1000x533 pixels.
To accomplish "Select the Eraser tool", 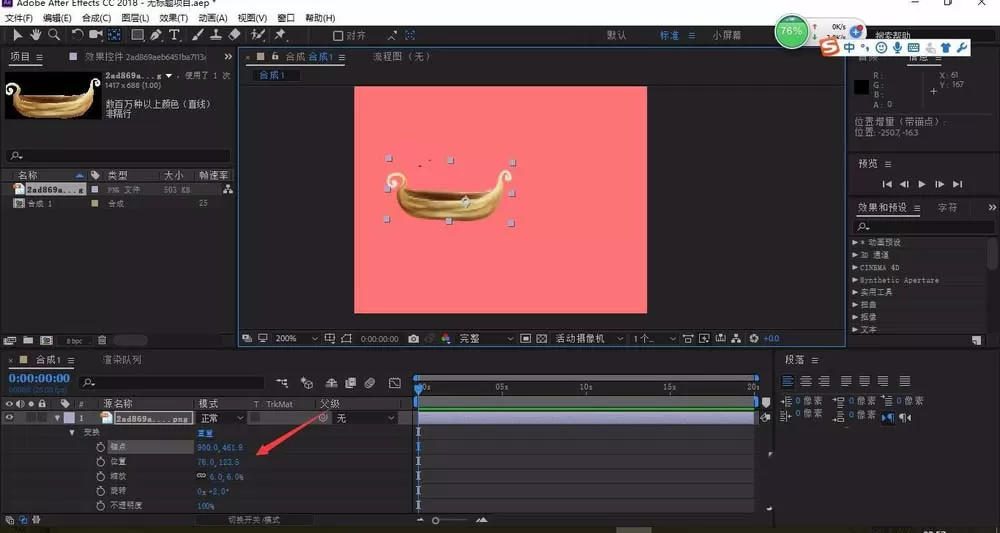I will (234, 35).
